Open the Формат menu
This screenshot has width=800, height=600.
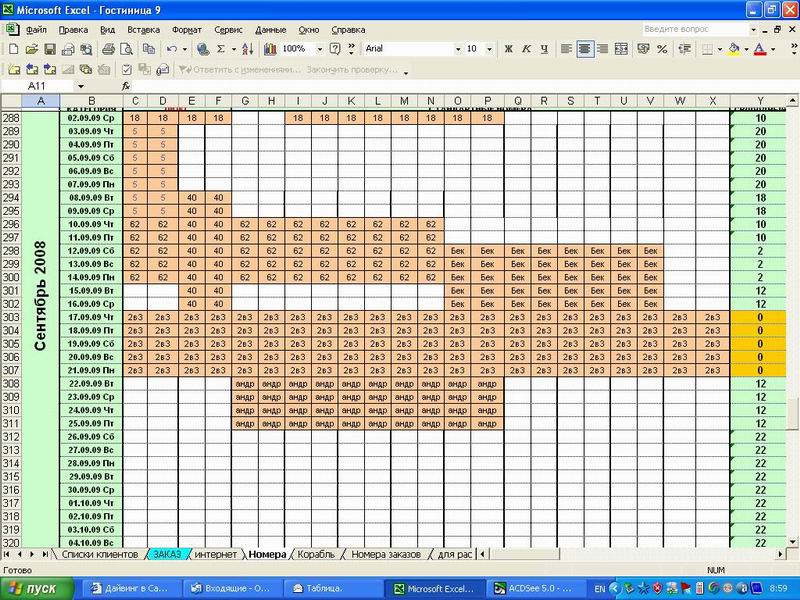point(186,29)
